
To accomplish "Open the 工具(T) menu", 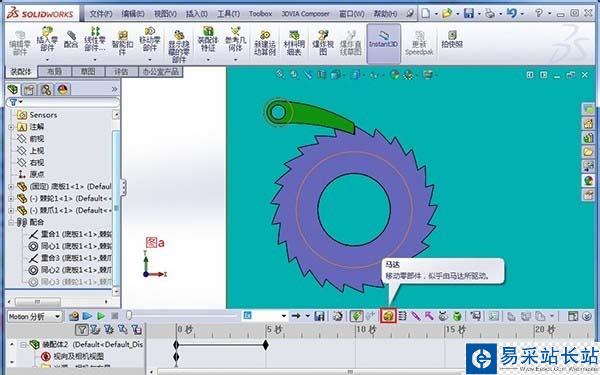I will pyautogui.click(x=228, y=14).
